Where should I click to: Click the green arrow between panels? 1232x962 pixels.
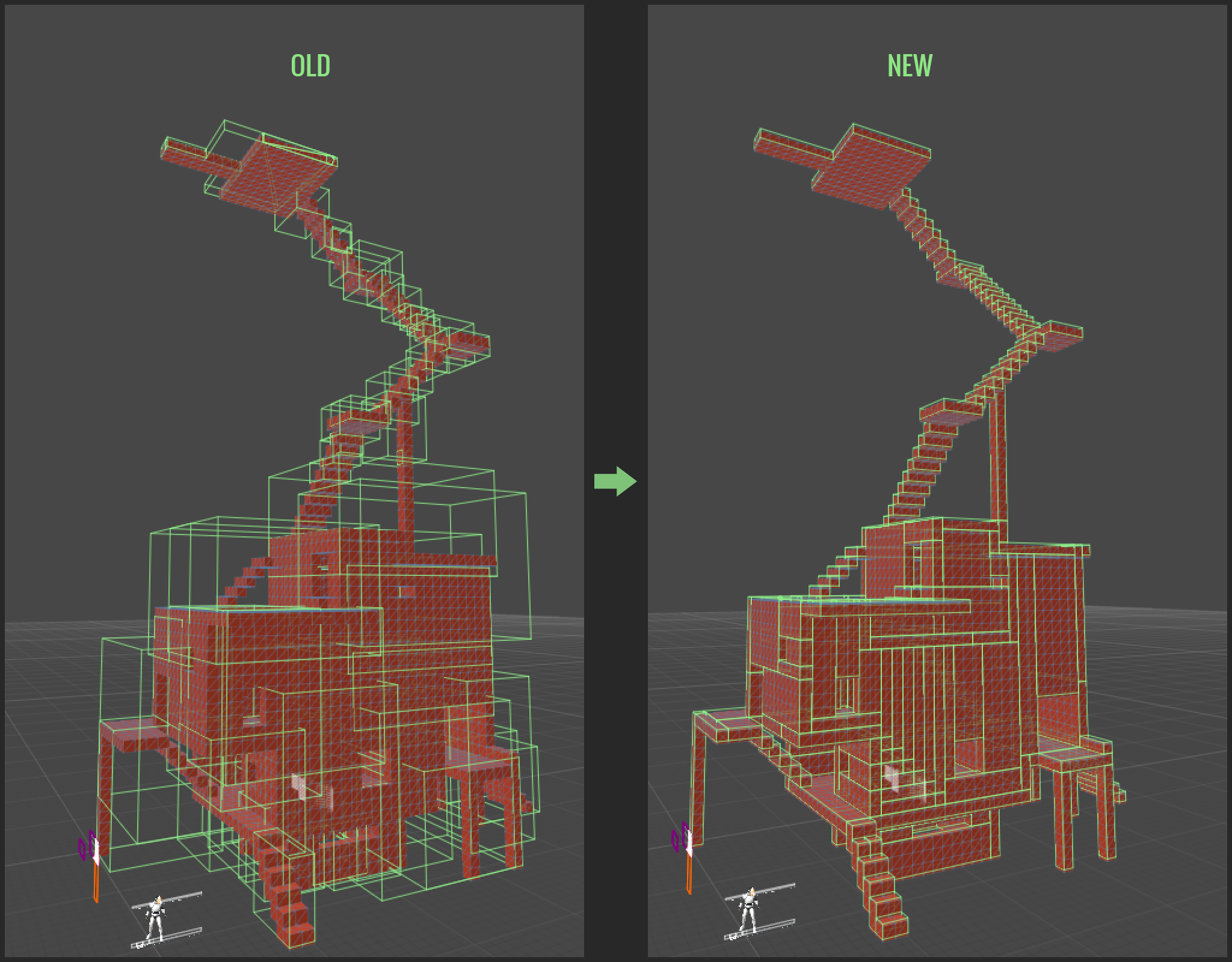pyautogui.click(x=615, y=481)
